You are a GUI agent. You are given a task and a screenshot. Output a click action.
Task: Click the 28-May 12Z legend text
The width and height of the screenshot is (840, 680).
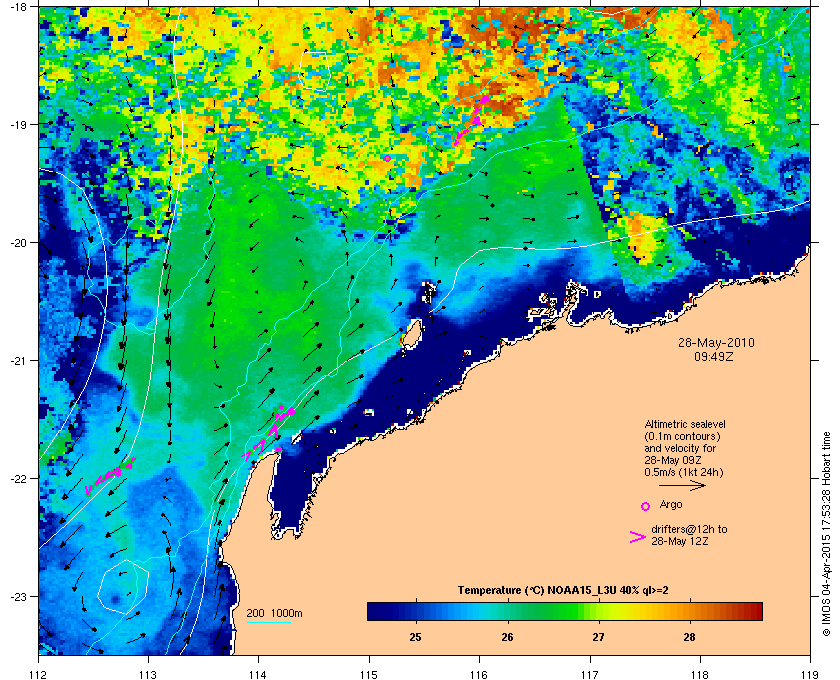click(680, 541)
